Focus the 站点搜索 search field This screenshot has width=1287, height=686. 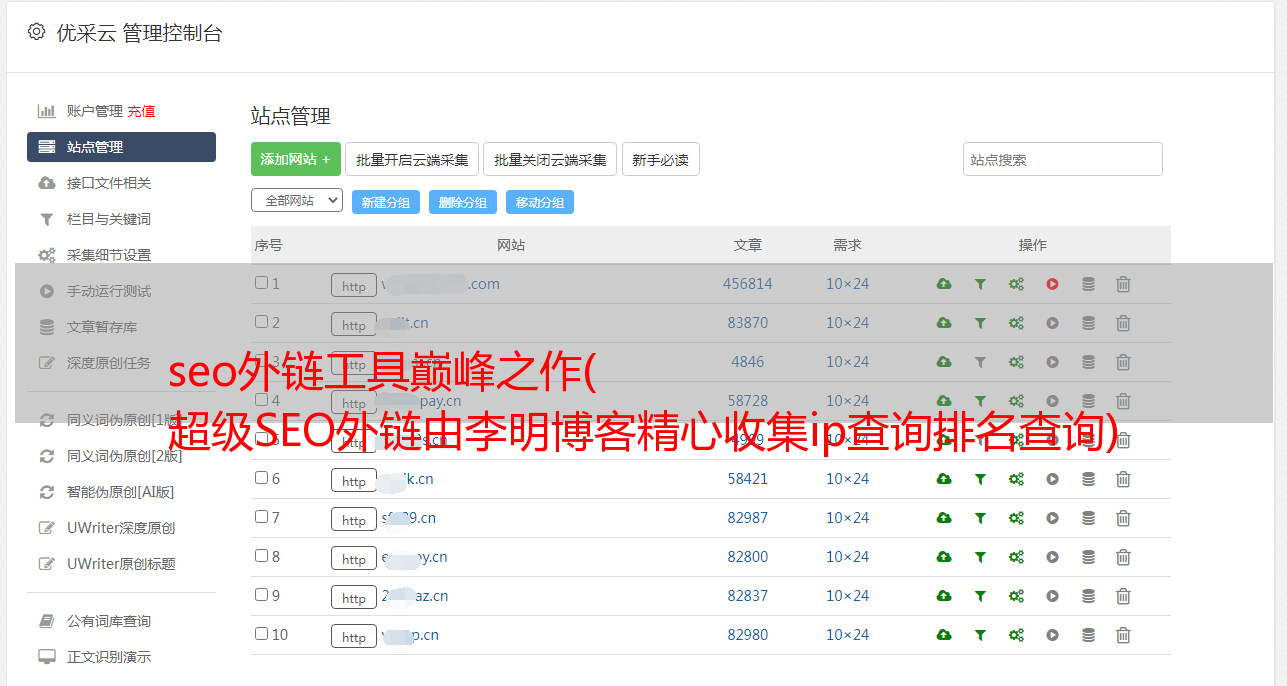pos(1063,159)
